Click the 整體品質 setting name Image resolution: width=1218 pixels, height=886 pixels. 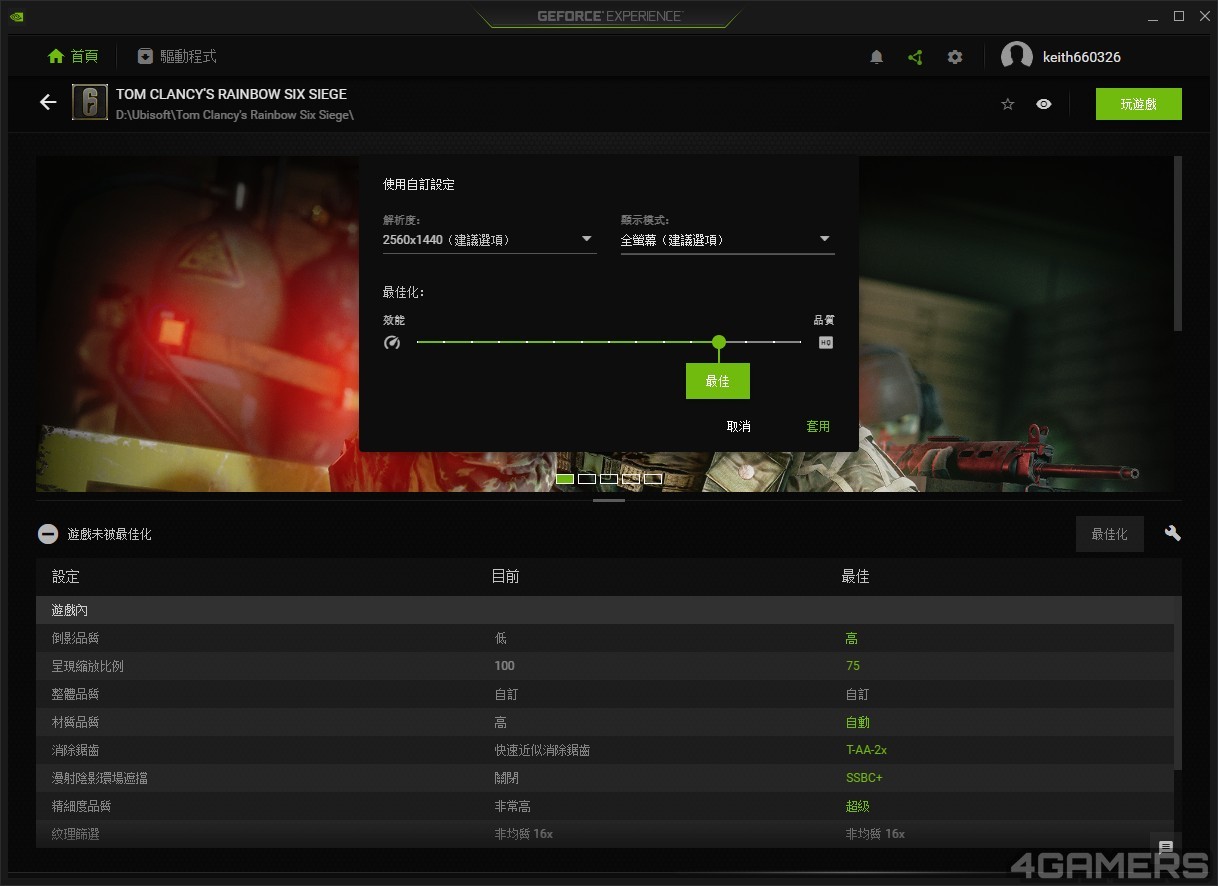(76, 694)
